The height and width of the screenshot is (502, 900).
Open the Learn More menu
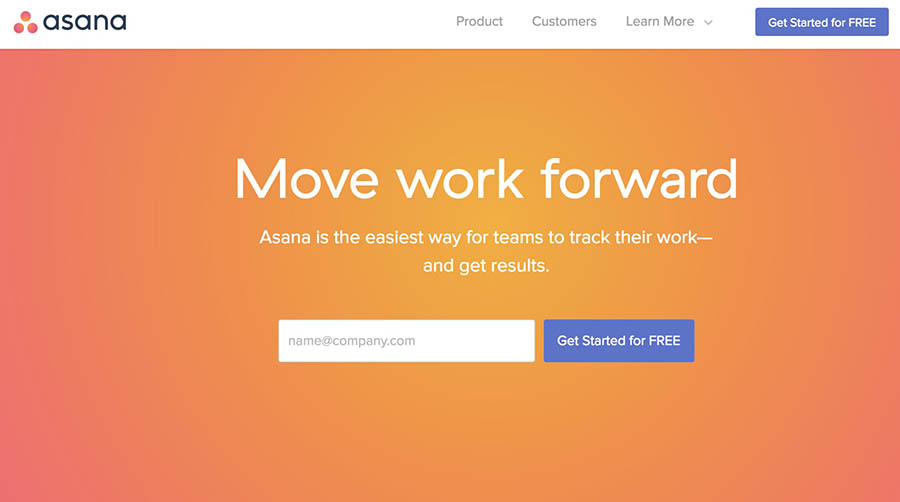point(660,22)
